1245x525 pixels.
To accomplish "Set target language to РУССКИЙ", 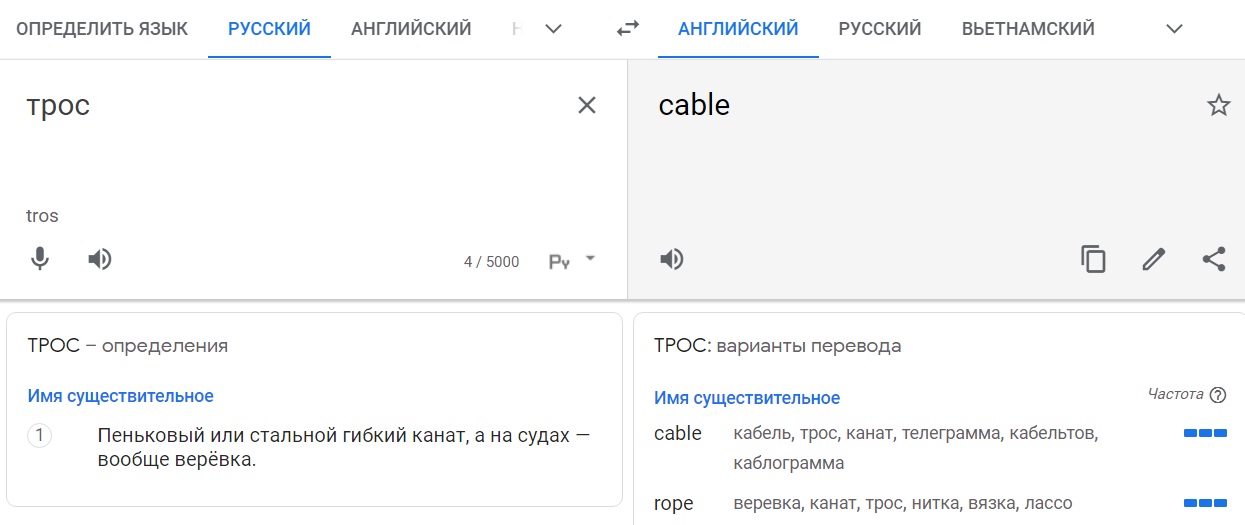I will coord(880,29).
